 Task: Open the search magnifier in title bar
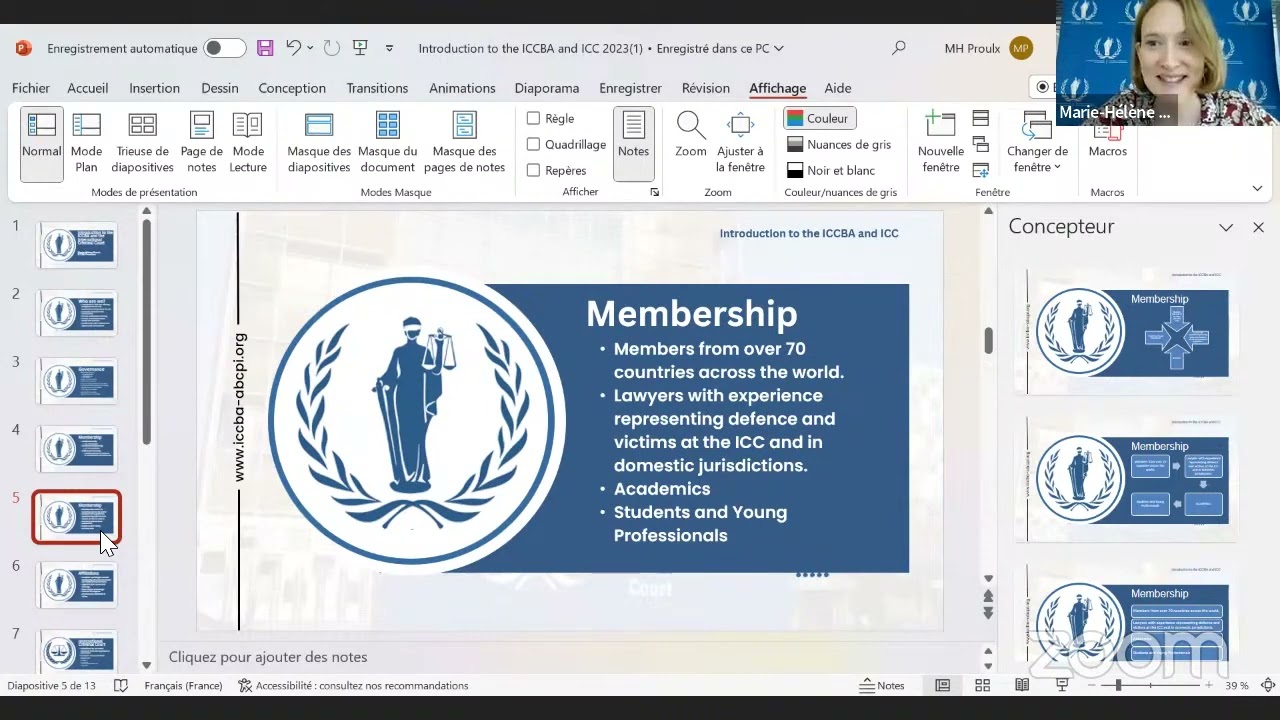click(x=899, y=48)
